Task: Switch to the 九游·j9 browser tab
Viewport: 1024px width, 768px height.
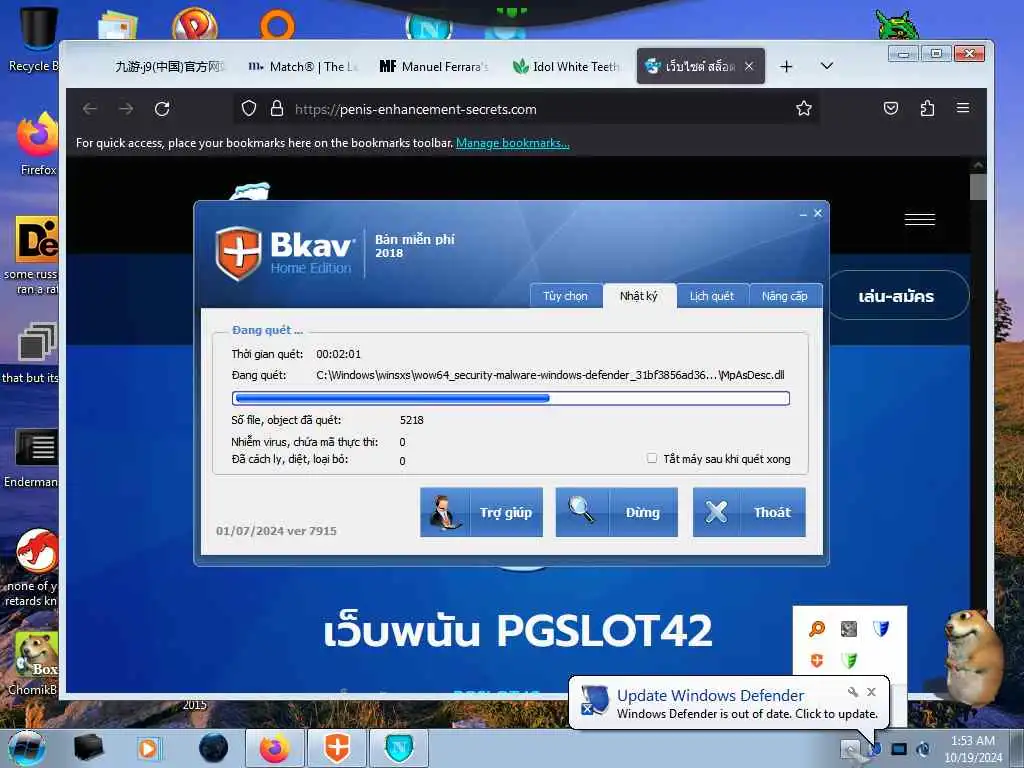Action: [x=168, y=66]
